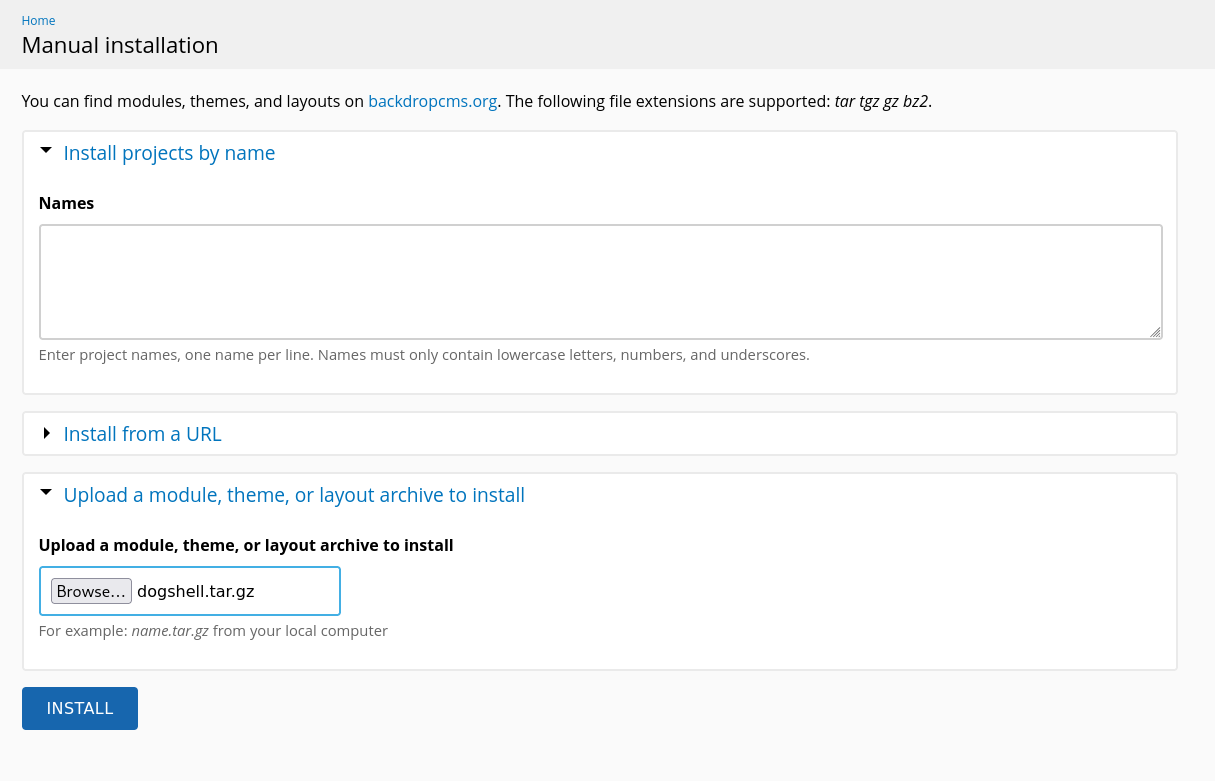Click the "Install projects by name" section title
Image resolution: width=1215 pixels, height=781 pixels.
[169, 153]
